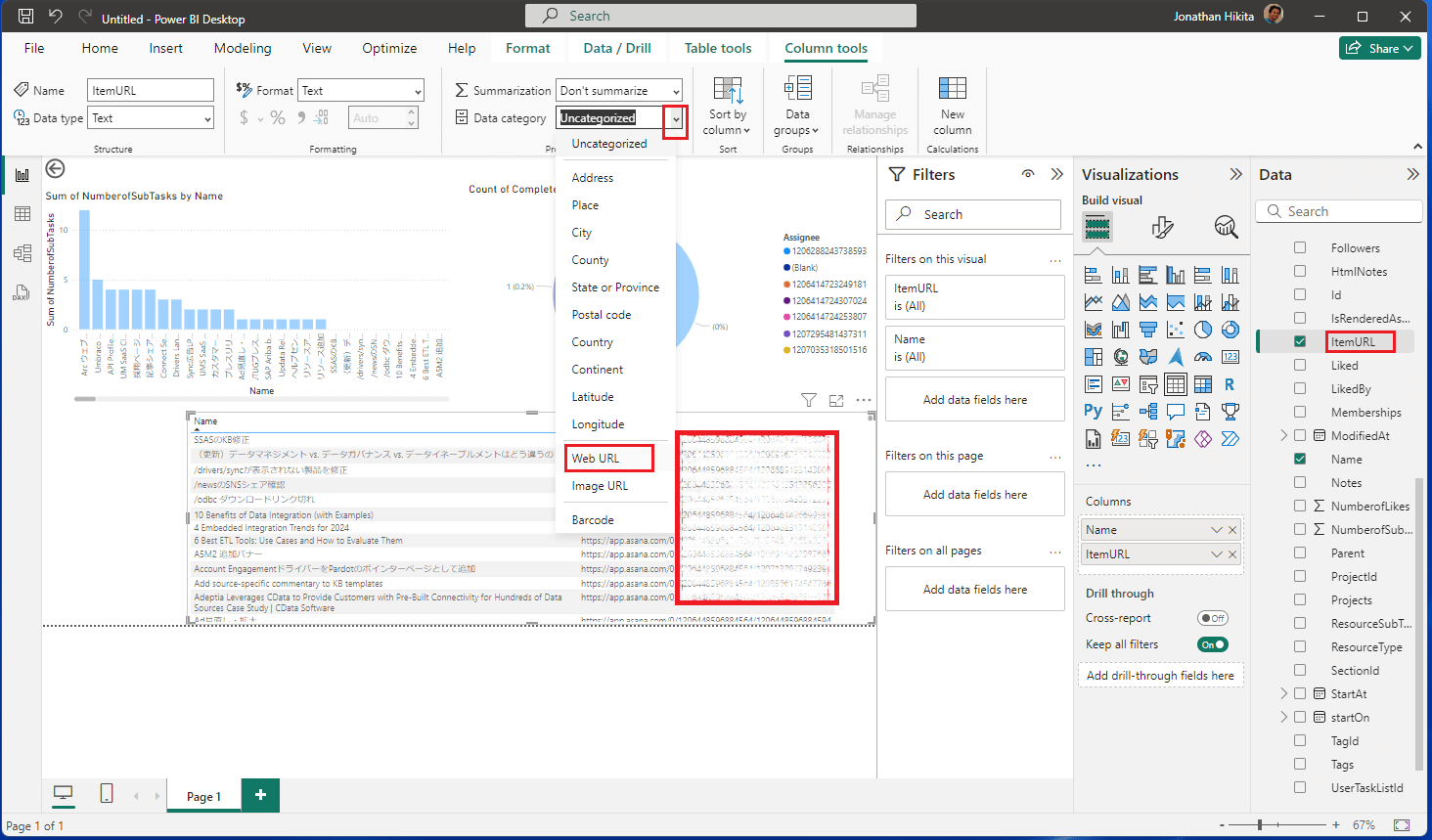Open the Modeling ribbon tab
Screen dimensions: 1432x840
(x=243, y=48)
